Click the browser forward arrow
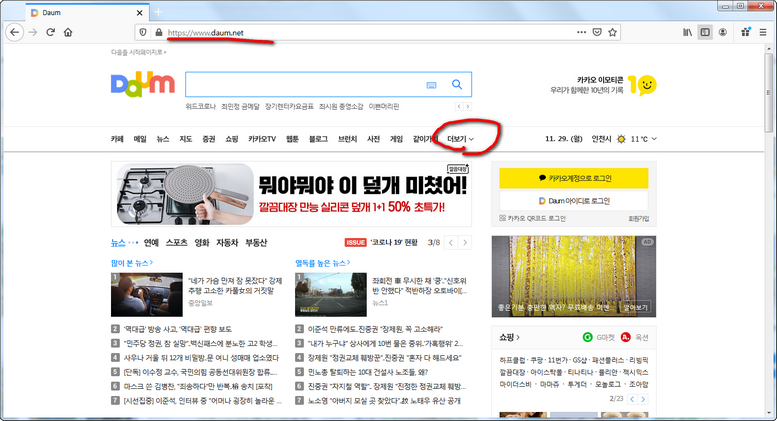This screenshot has height=421, width=777. click(x=33, y=32)
